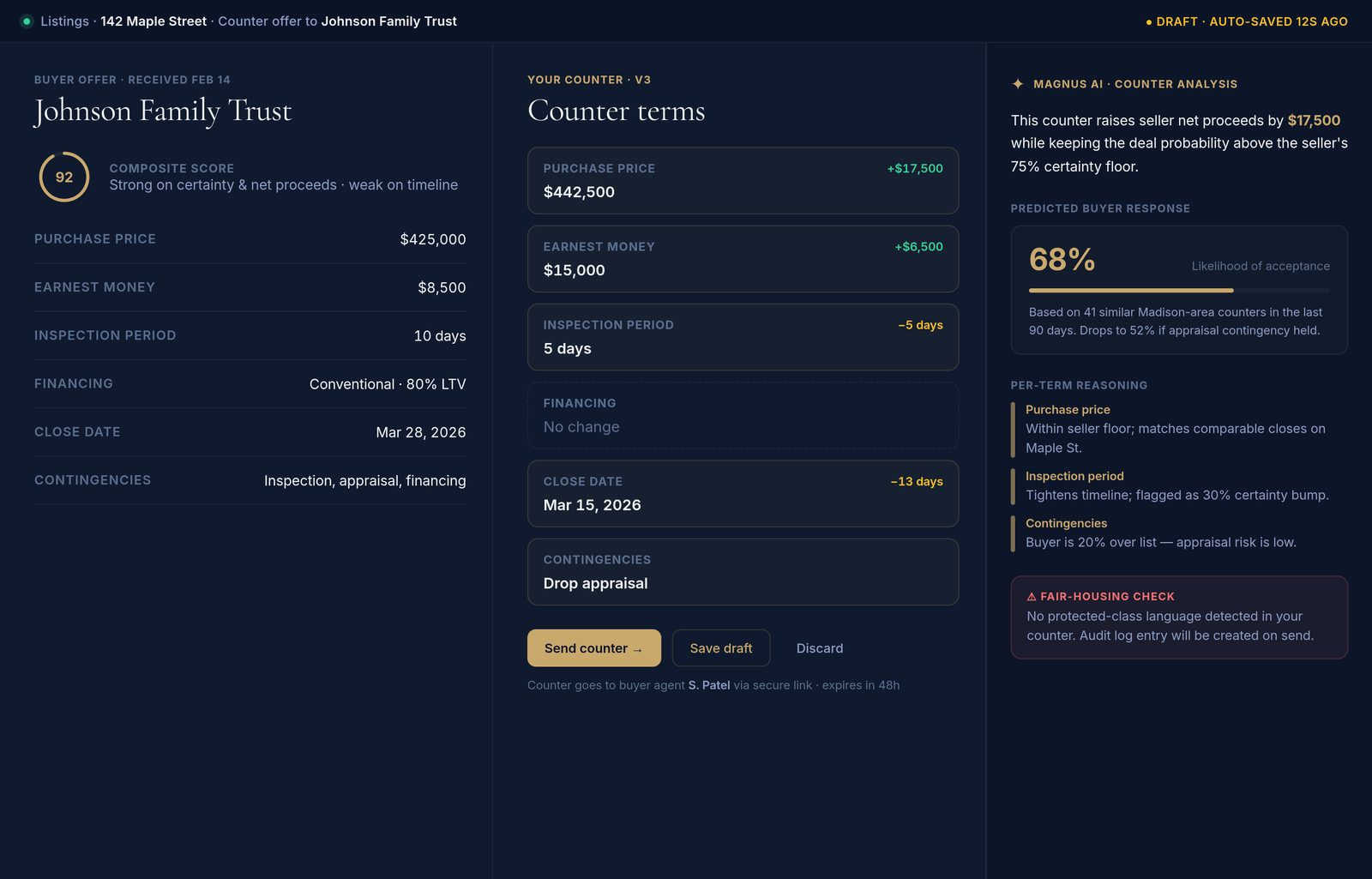Screen dimensions: 1372x879
Task: Click buyer's Mar 28, 2026 close date
Action: pyautogui.click(x=421, y=432)
